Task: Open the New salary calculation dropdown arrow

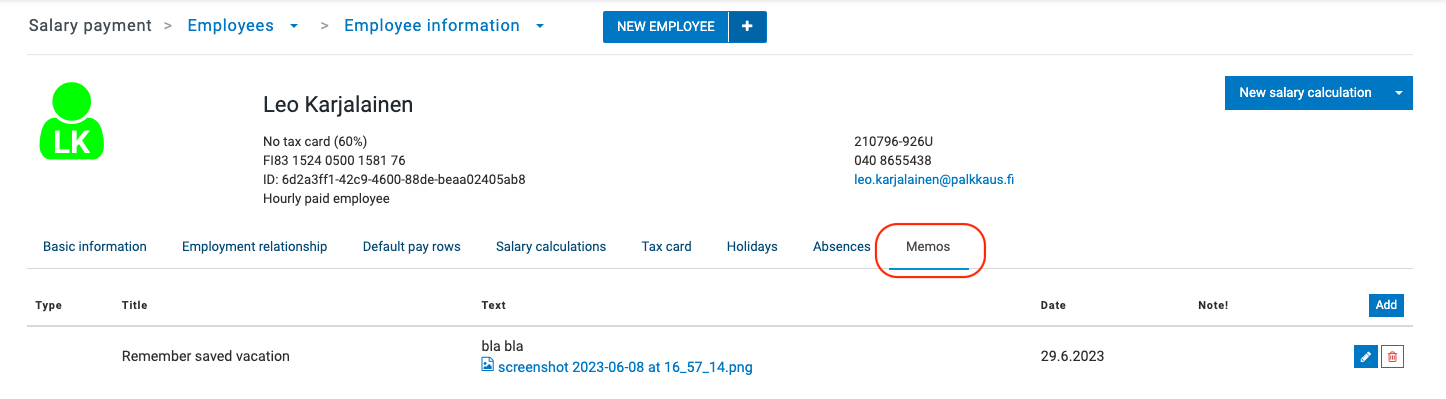Action: pos(1398,93)
